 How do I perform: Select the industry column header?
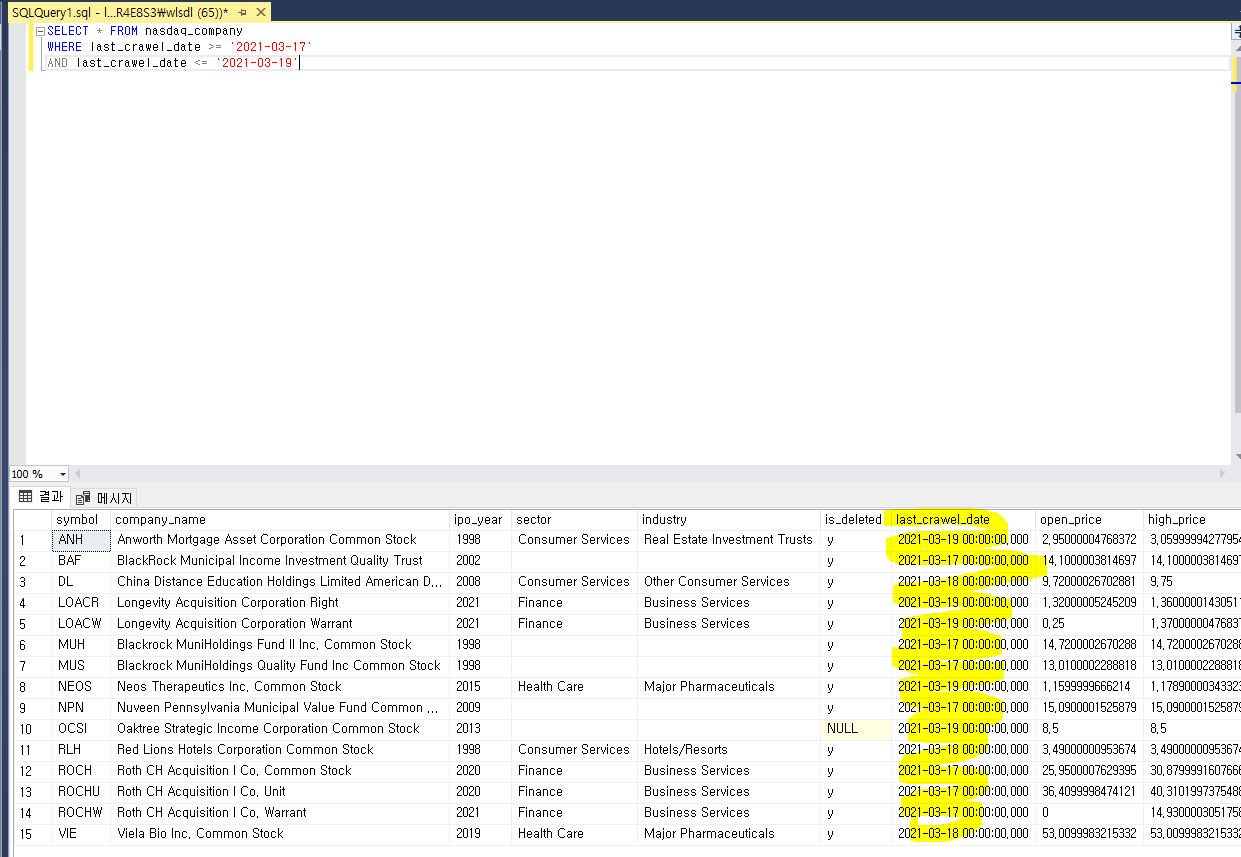[728, 519]
